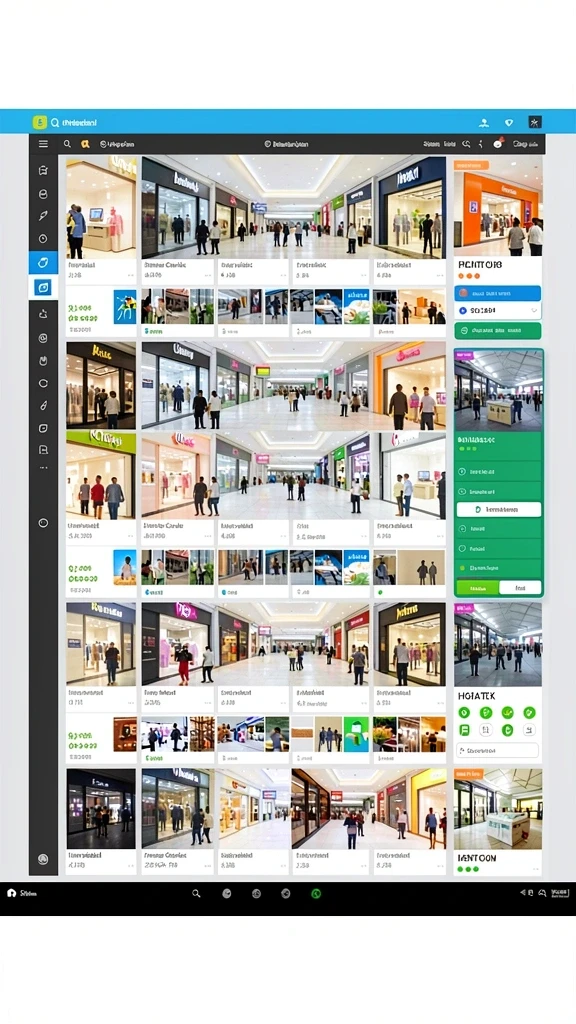Image resolution: width=576 pixels, height=1024 pixels.
Task: Click the avatar icon at sidebar bottom
Action: coord(43,859)
